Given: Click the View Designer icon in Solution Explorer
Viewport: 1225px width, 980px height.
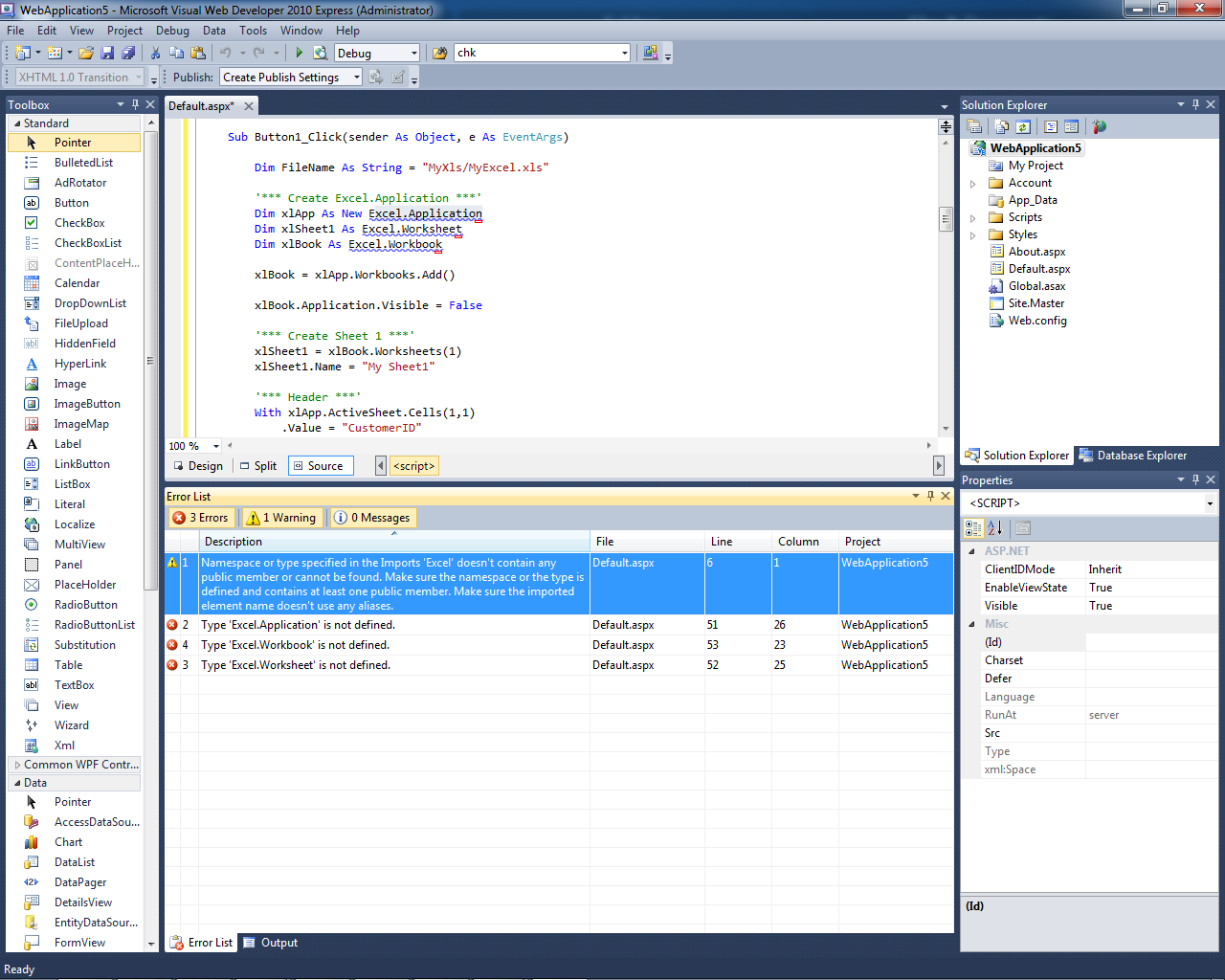Looking at the screenshot, I should (1072, 126).
